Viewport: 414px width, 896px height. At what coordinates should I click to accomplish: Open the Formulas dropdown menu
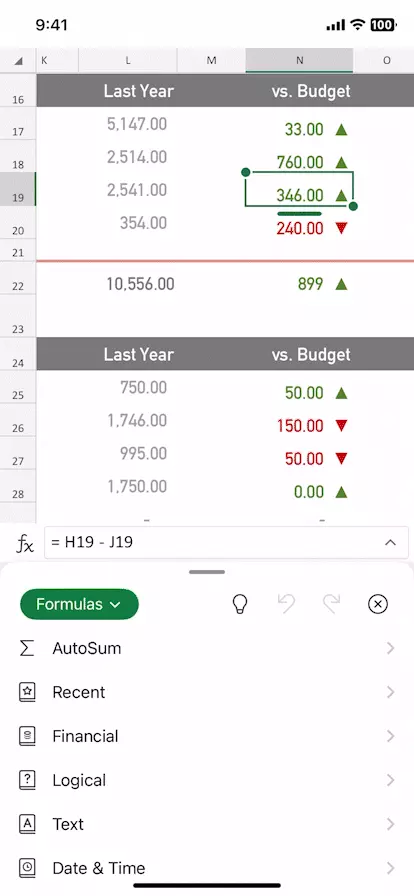79,604
